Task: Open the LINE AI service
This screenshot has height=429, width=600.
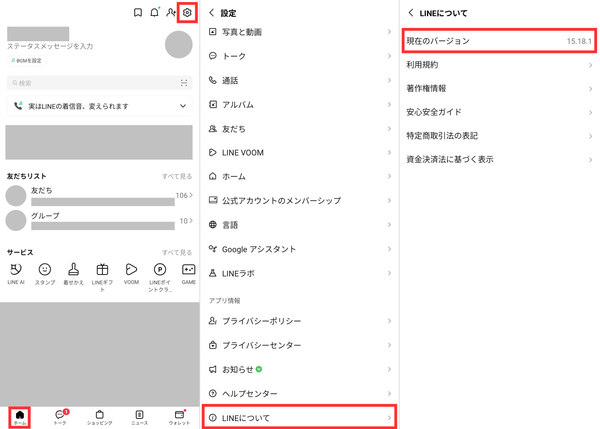Action: (16, 273)
